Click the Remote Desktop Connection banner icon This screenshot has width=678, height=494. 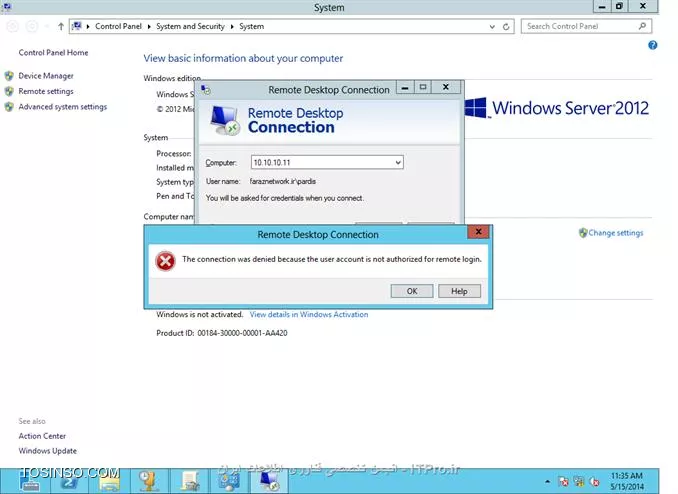coord(225,120)
